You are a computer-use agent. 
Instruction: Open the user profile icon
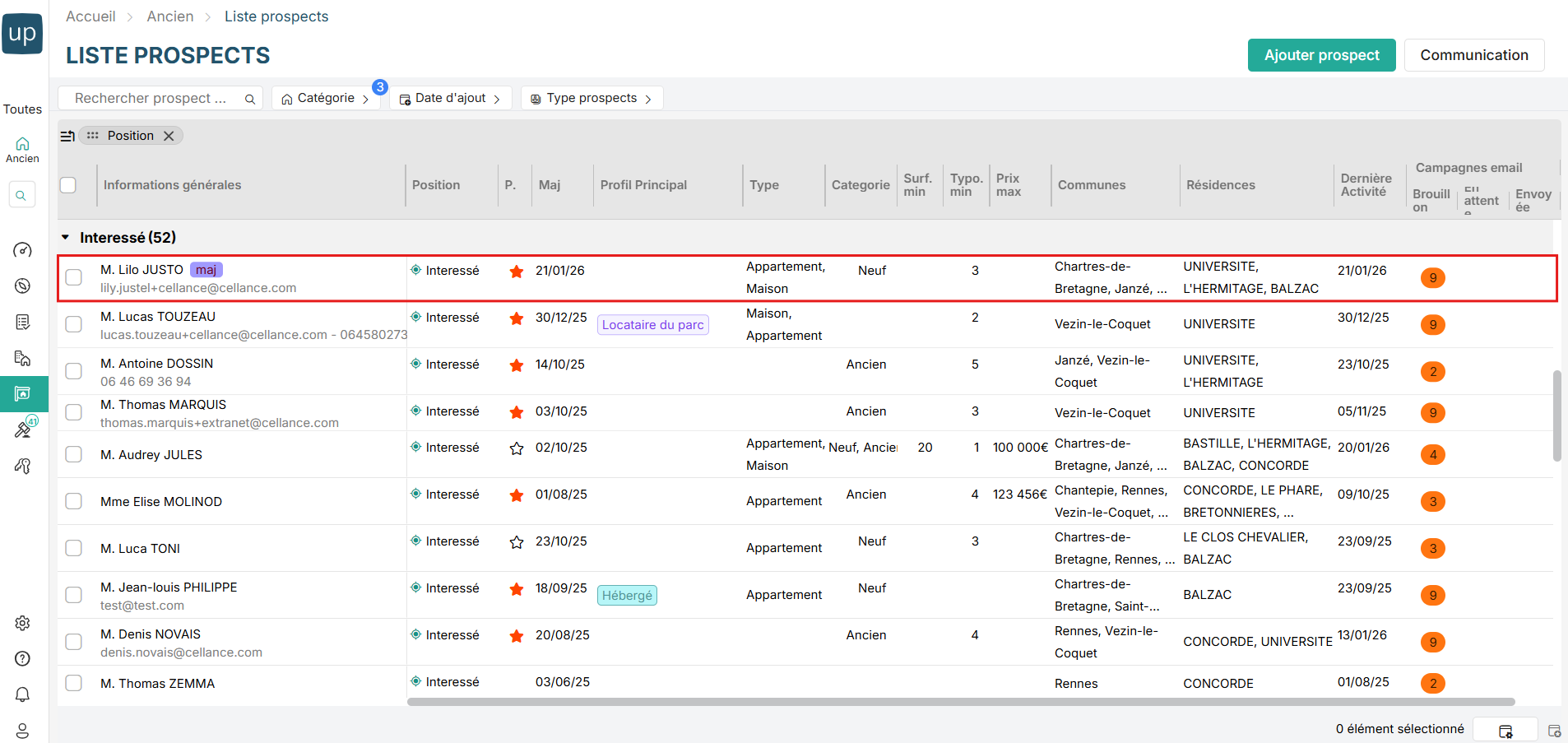pos(23,731)
